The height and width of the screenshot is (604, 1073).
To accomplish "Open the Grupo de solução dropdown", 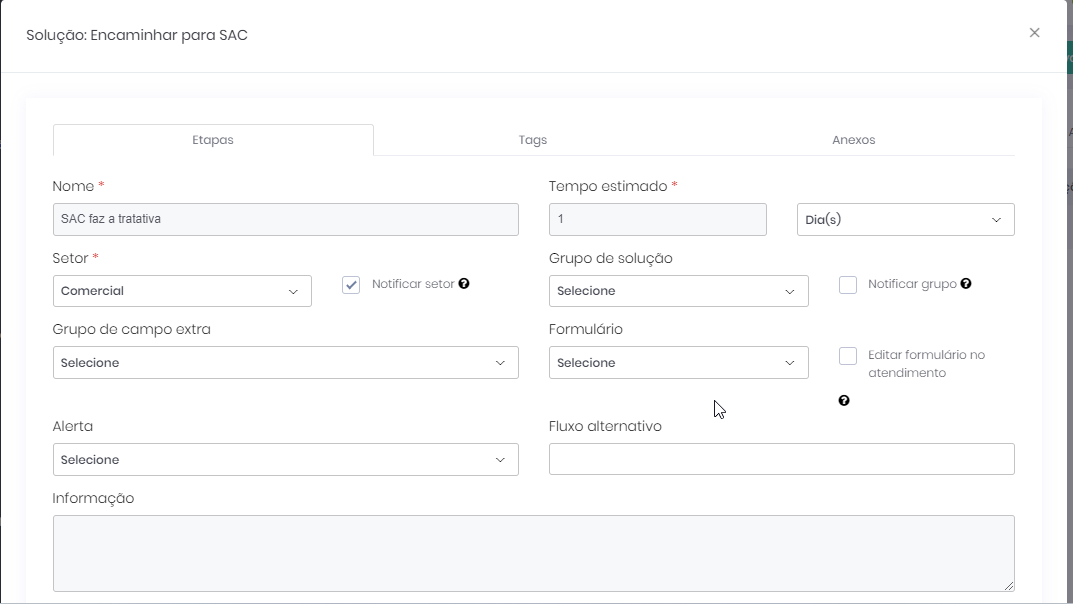I will pos(678,291).
